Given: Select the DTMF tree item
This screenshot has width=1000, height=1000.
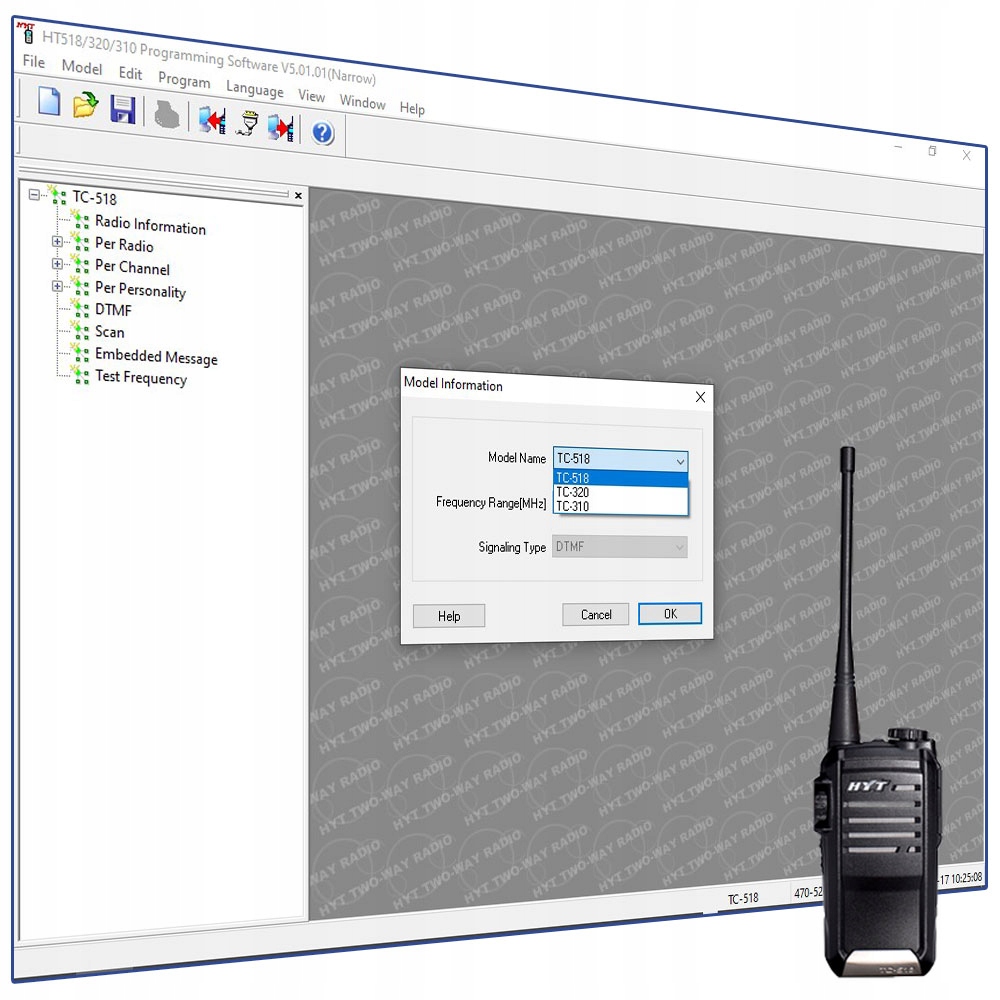Looking at the screenshot, I should click(x=113, y=310).
